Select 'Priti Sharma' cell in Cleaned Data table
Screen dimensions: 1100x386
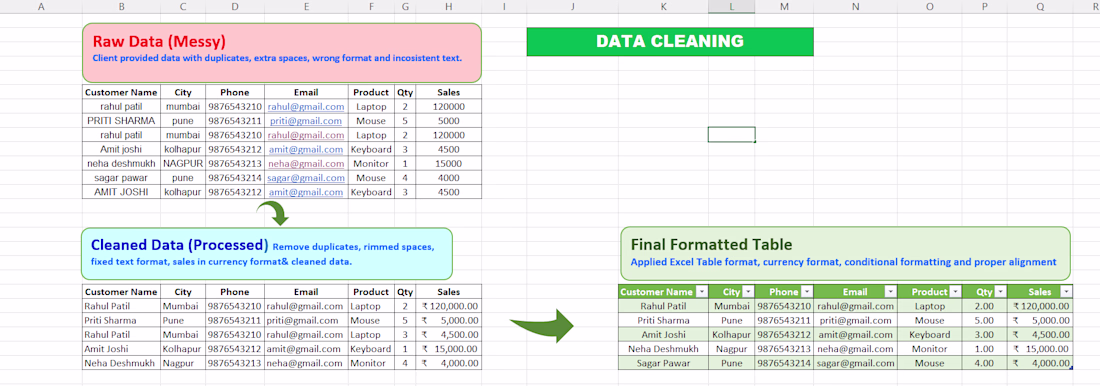click(121, 320)
